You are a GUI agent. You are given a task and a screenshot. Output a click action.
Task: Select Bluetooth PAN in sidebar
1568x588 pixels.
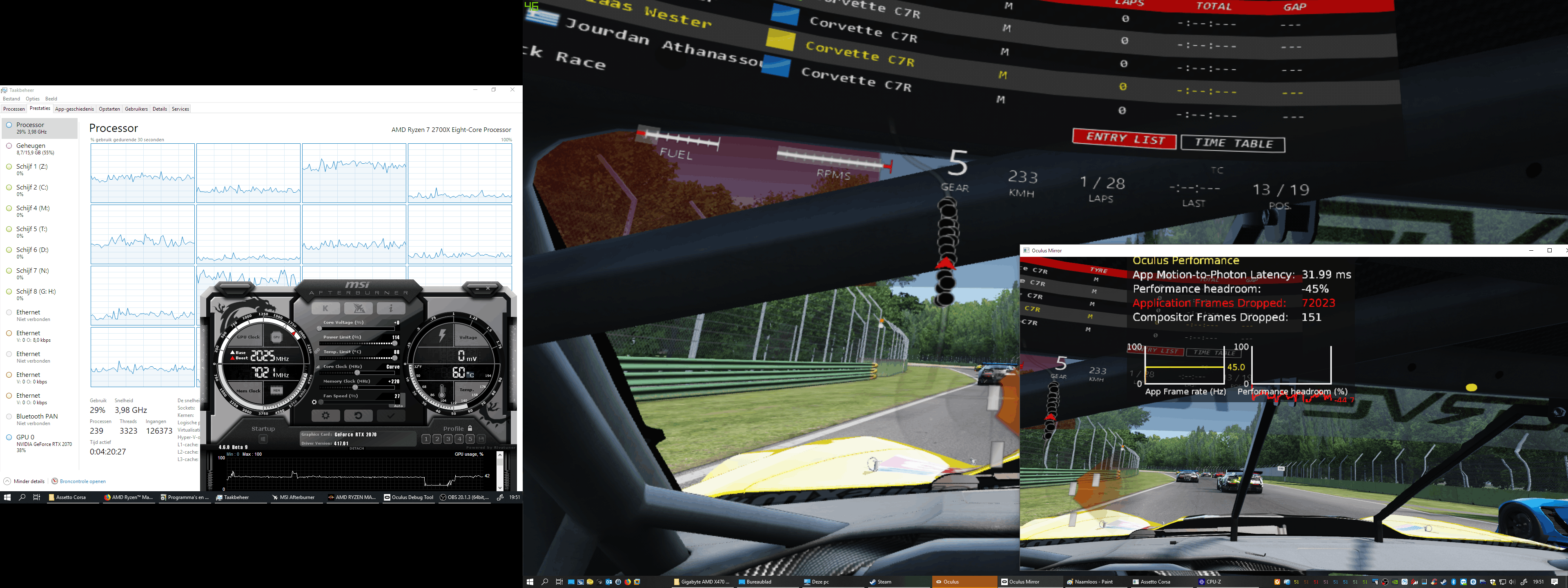(x=40, y=419)
